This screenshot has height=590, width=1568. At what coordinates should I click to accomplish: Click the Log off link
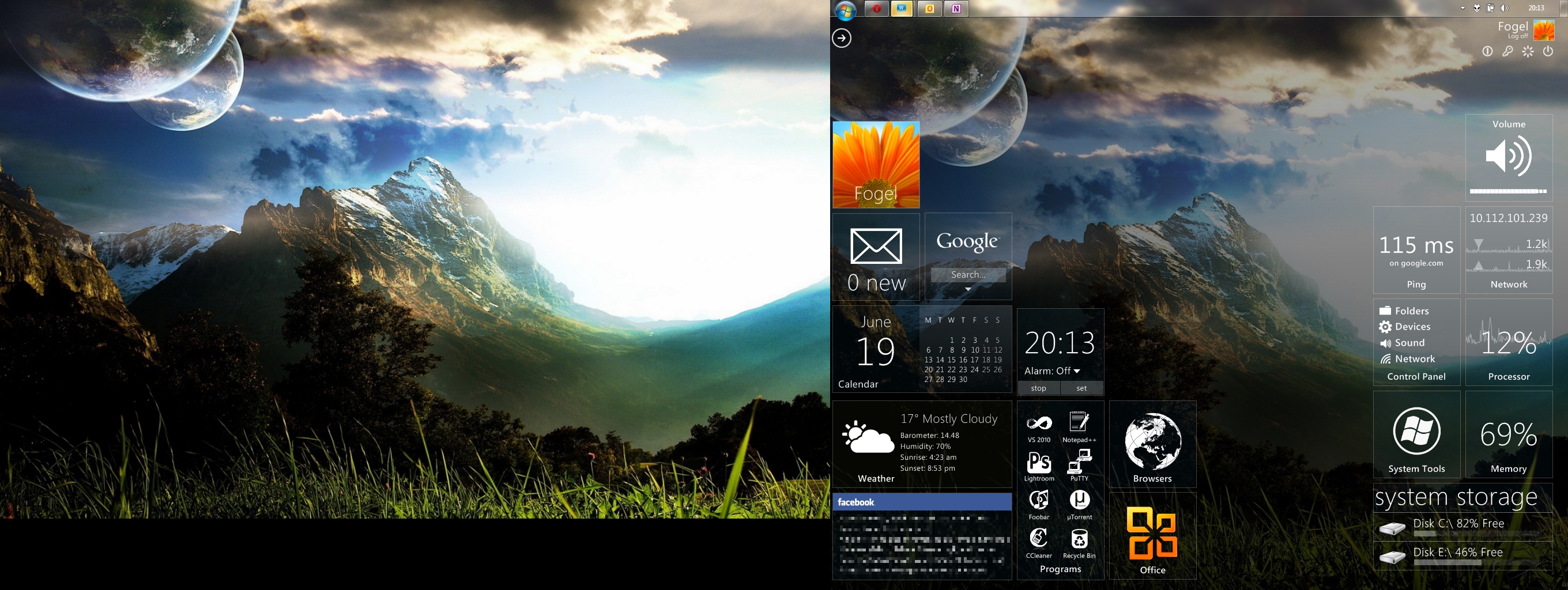pos(1517,36)
